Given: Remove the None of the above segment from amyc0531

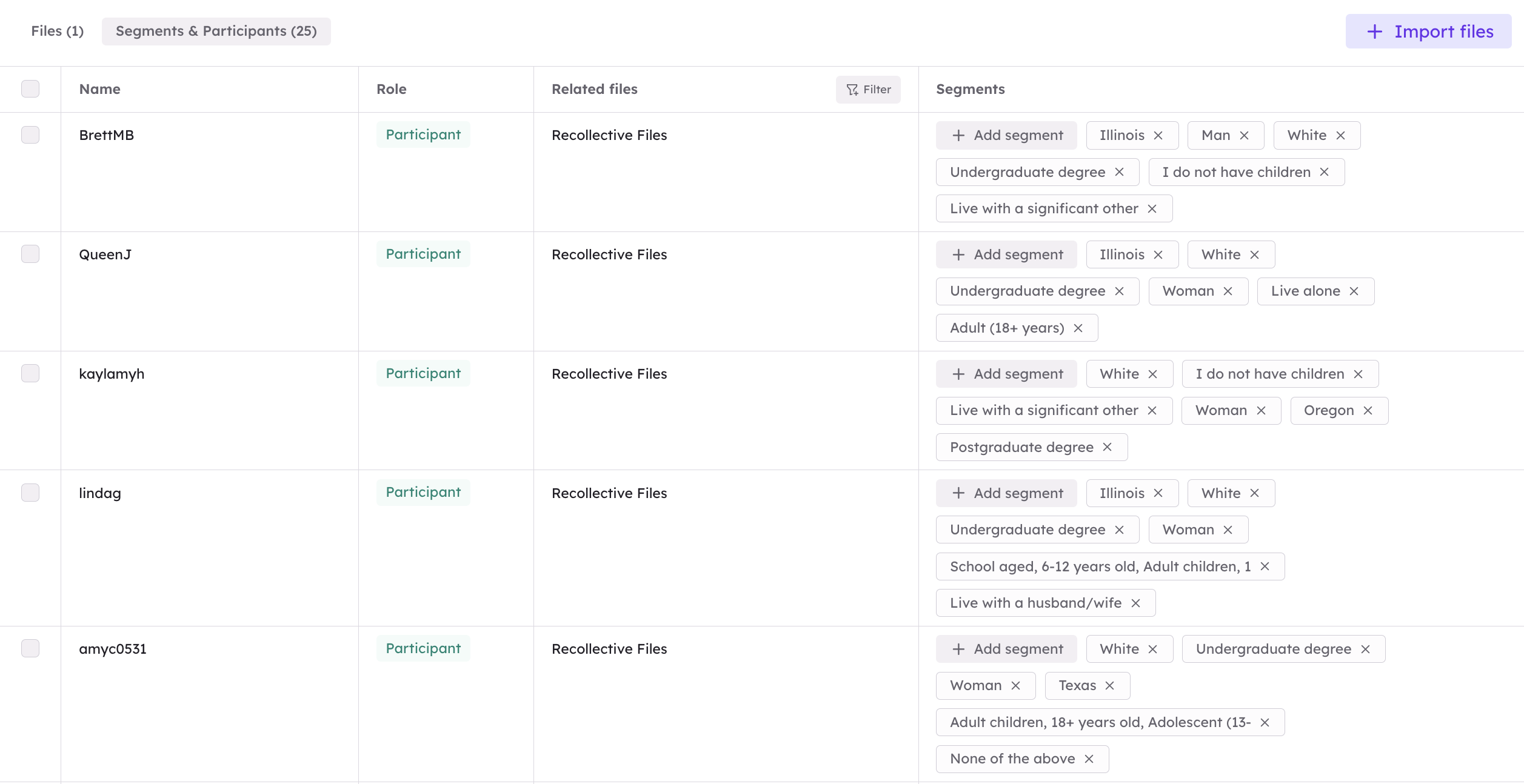Looking at the screenshot, I should coord(1089,759).
